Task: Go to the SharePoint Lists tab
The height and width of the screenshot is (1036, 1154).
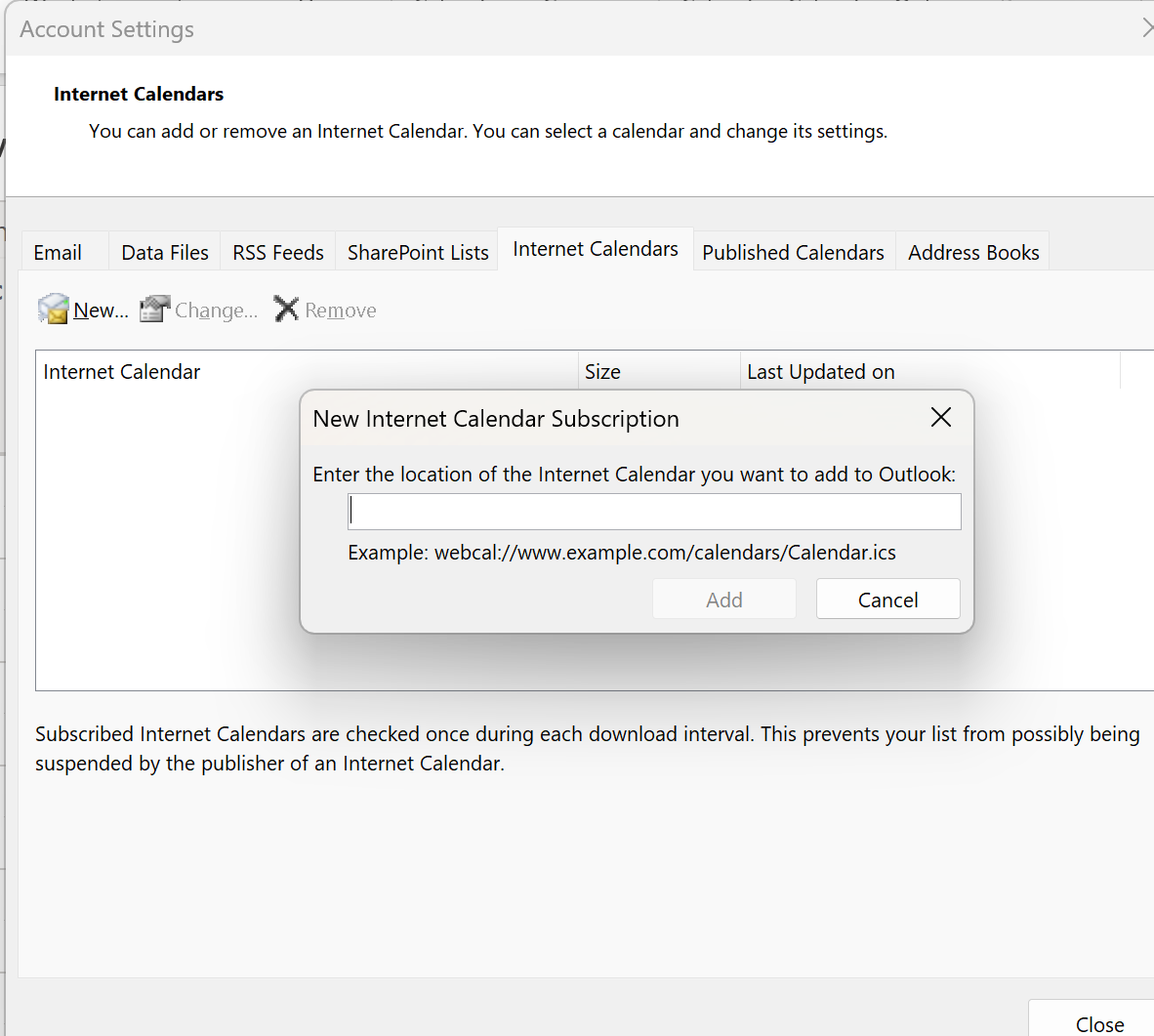Action: 418,253
